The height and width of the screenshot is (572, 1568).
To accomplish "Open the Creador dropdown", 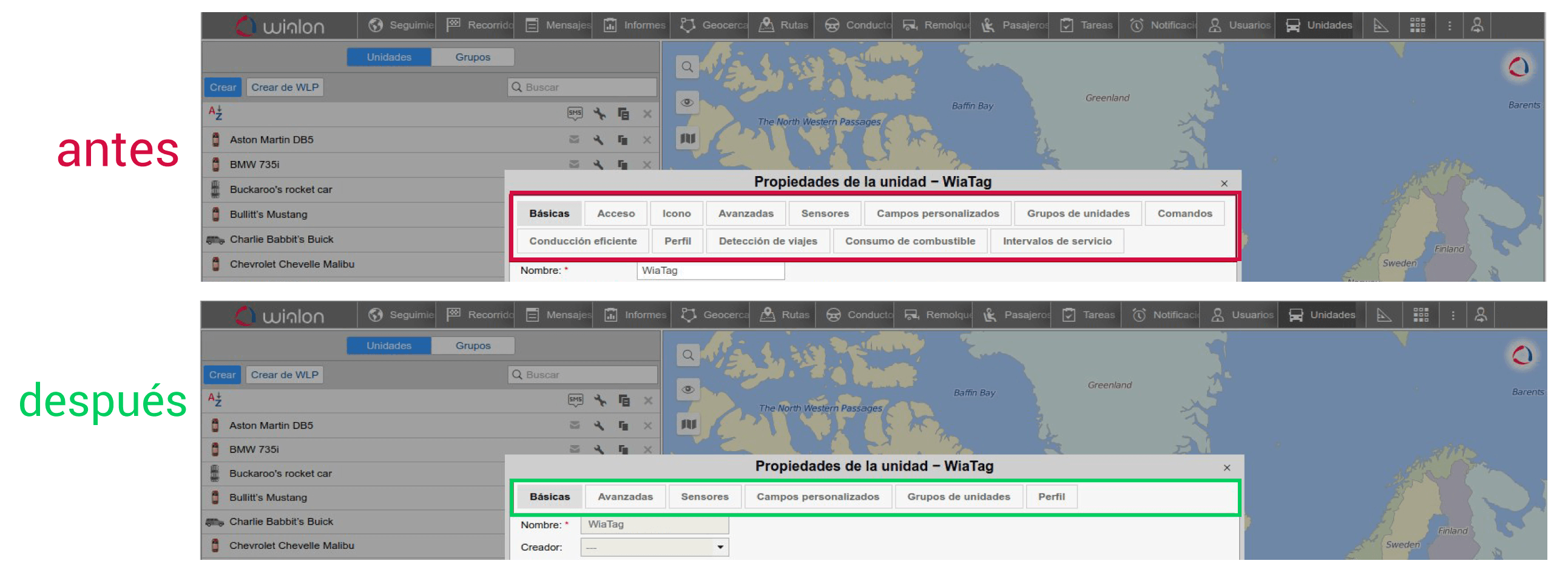I will coord(654,547).
